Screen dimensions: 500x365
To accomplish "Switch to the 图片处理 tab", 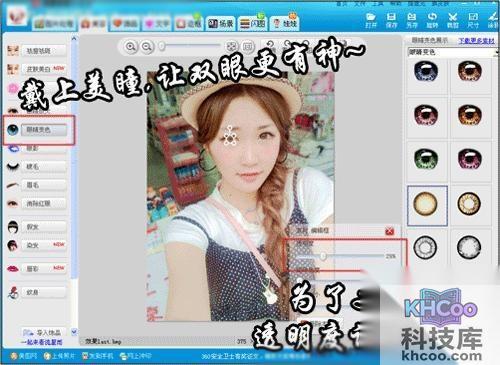I will point(55,24).
